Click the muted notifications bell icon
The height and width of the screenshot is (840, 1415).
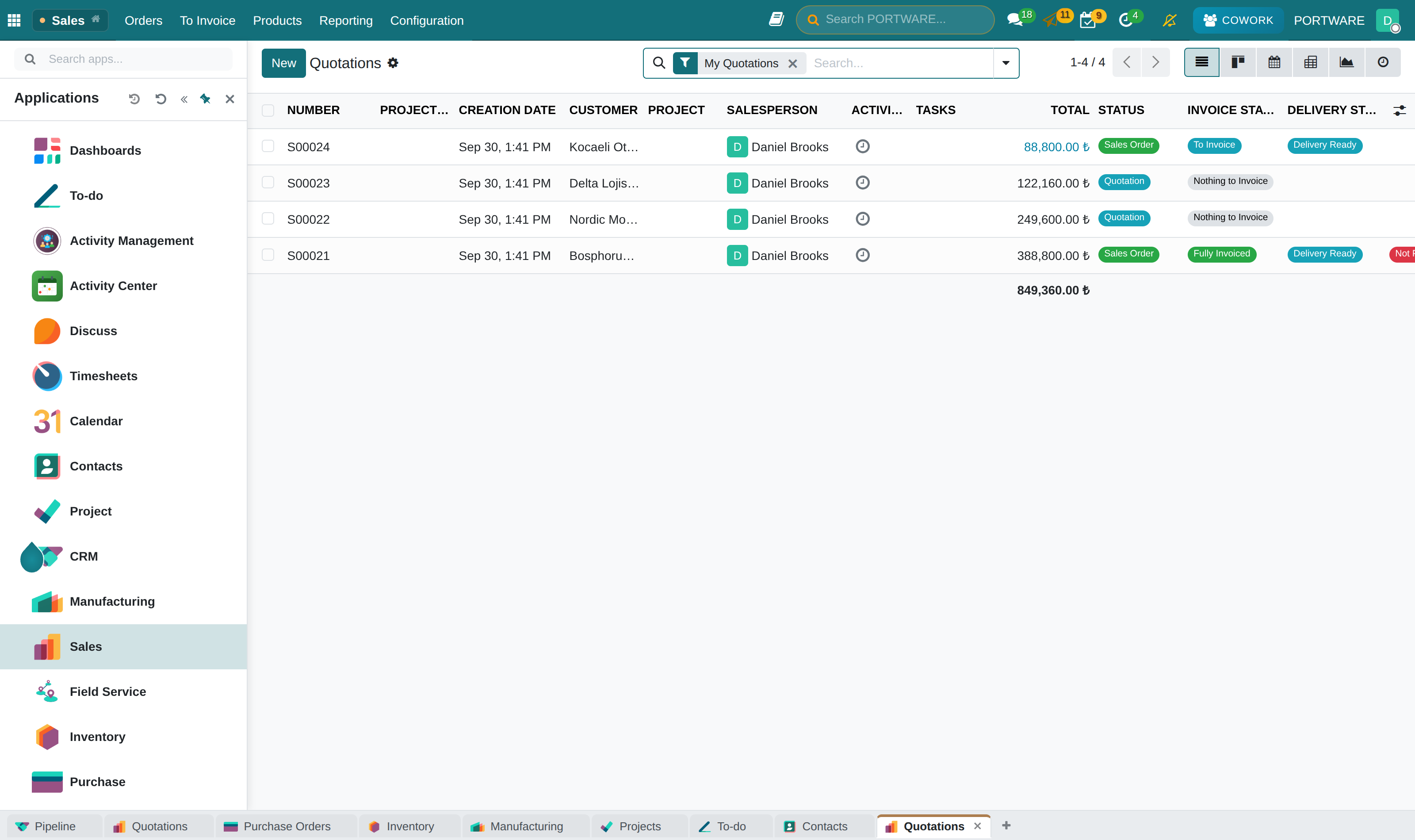point(1169,20)
